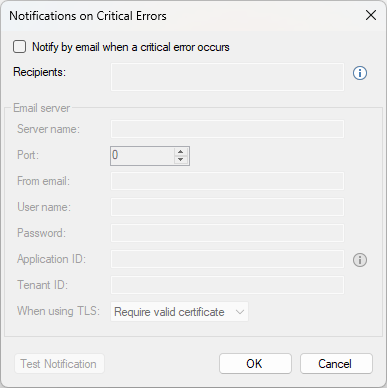Click the Password input field
387x388 pixels.
(x=227, y=233)
